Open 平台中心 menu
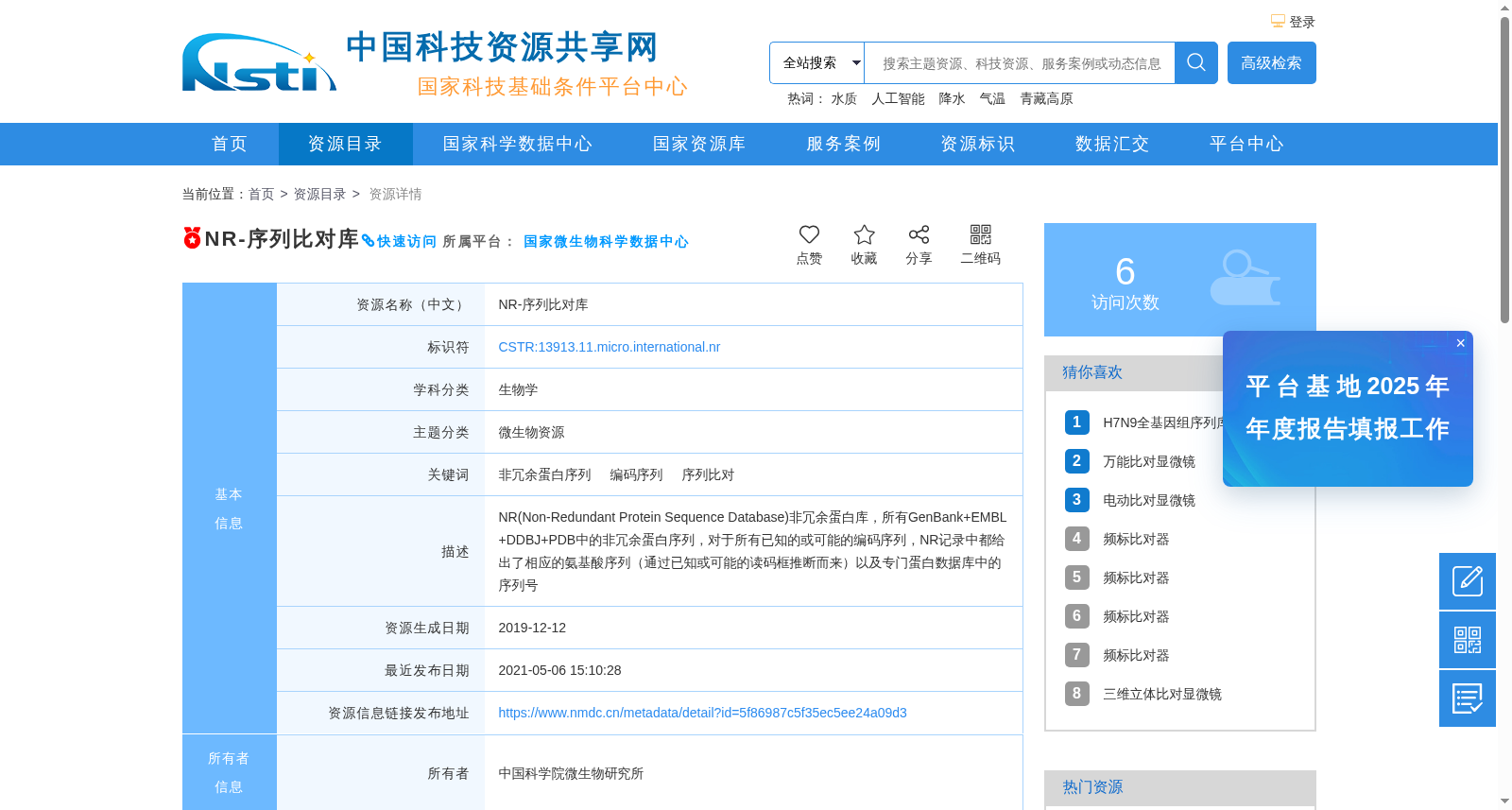1512x810 pixels. [x=1246, y=144]
